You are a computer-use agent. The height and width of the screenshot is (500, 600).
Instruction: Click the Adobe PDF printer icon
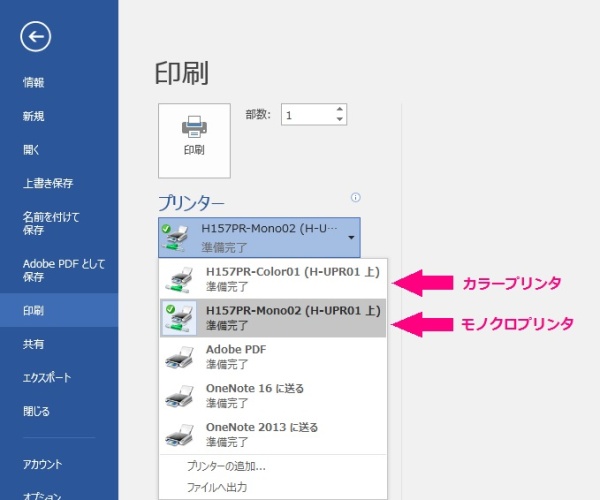tap(179, 357)
